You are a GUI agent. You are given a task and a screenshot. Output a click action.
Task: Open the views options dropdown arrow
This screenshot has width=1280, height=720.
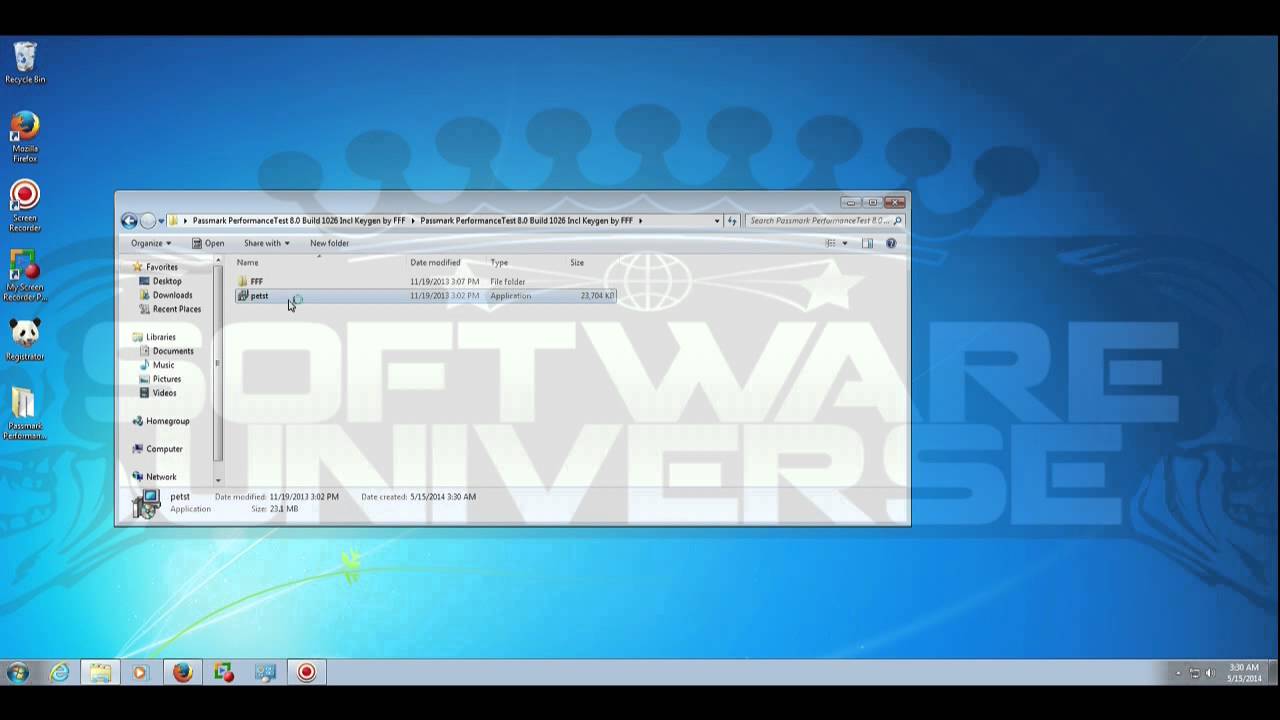[844, 243]
